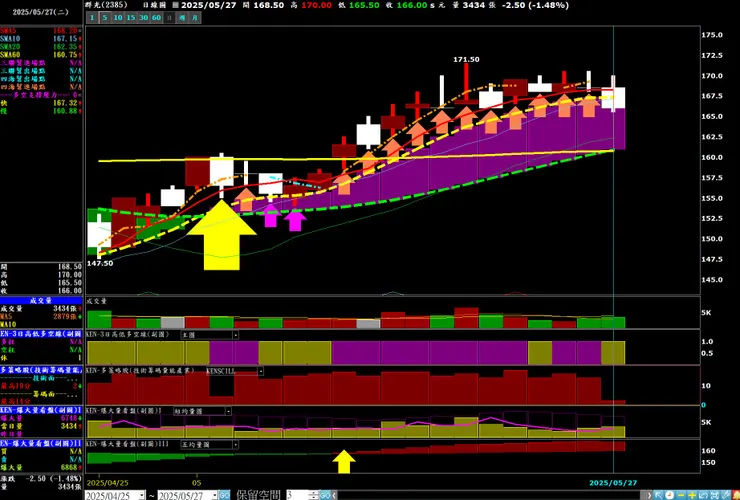The image size is (740, 500).
Task: Click the 171.50 high price label
Action: [x=466, y=59]
